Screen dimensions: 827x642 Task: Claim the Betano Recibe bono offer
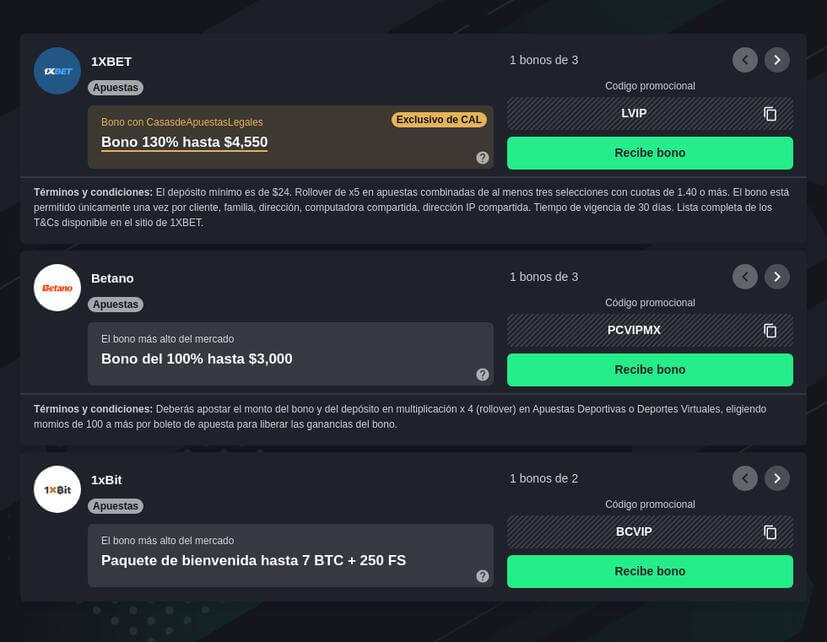(650, 369)
